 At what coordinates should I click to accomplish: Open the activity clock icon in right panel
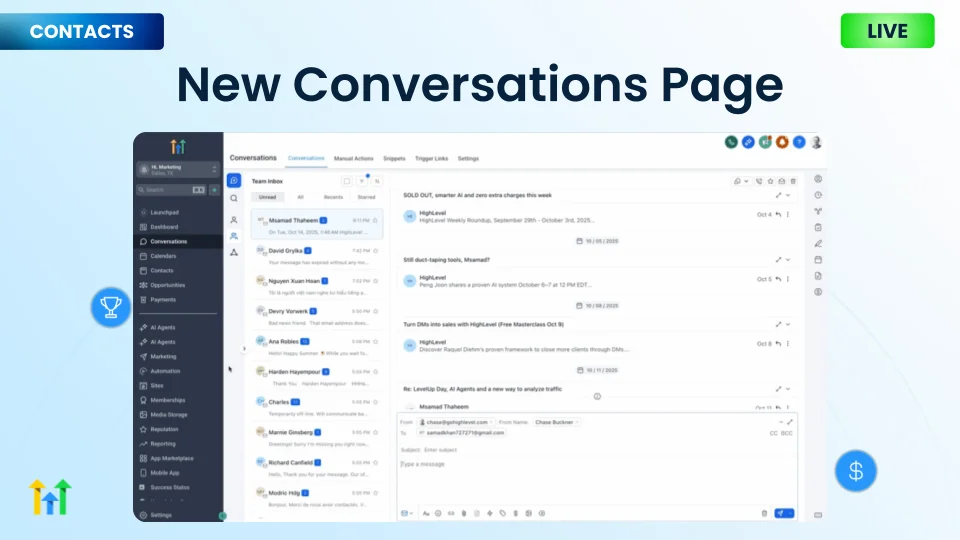click(x=818, y=195)
